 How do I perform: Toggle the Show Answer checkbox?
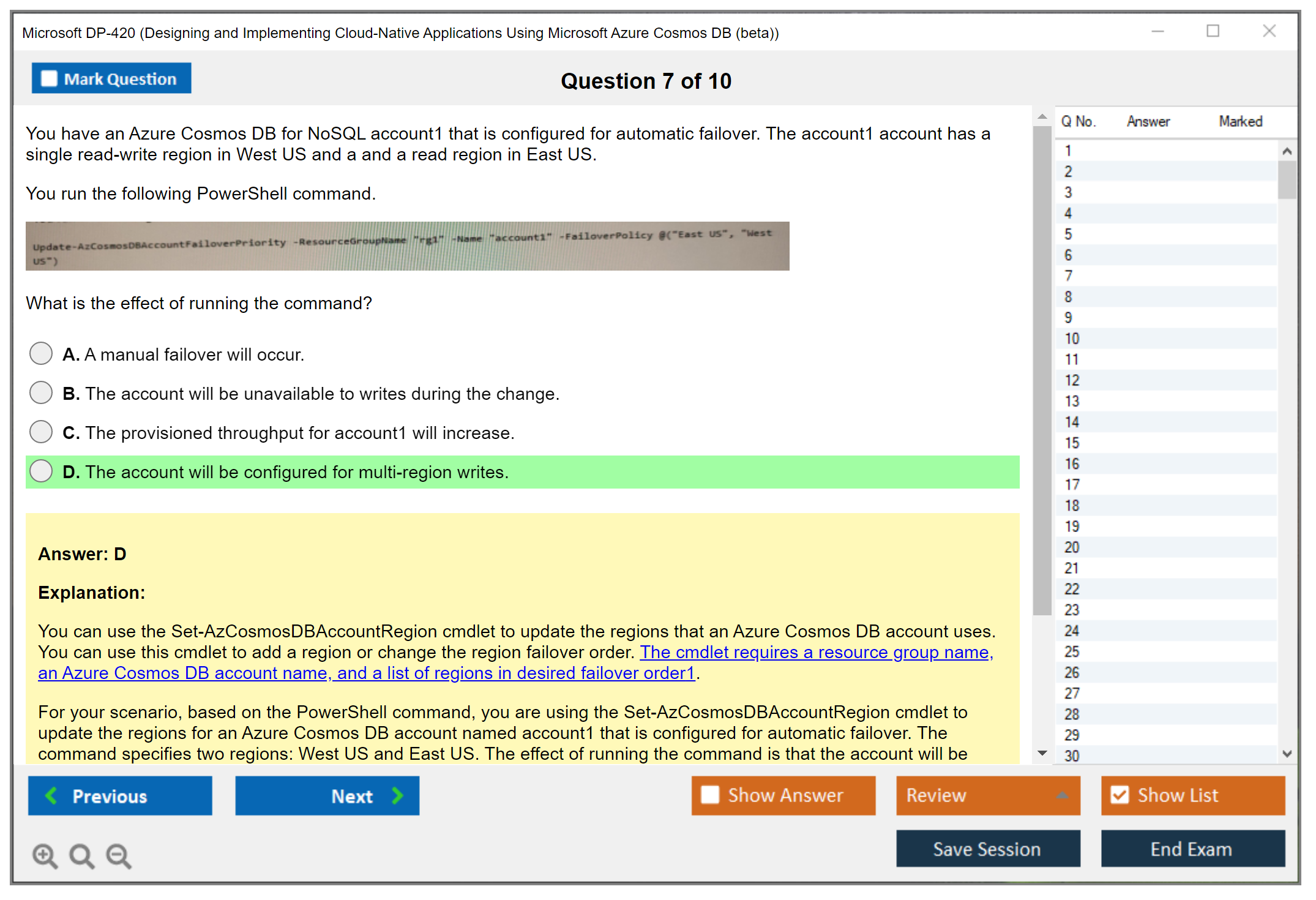click(710, 795)
